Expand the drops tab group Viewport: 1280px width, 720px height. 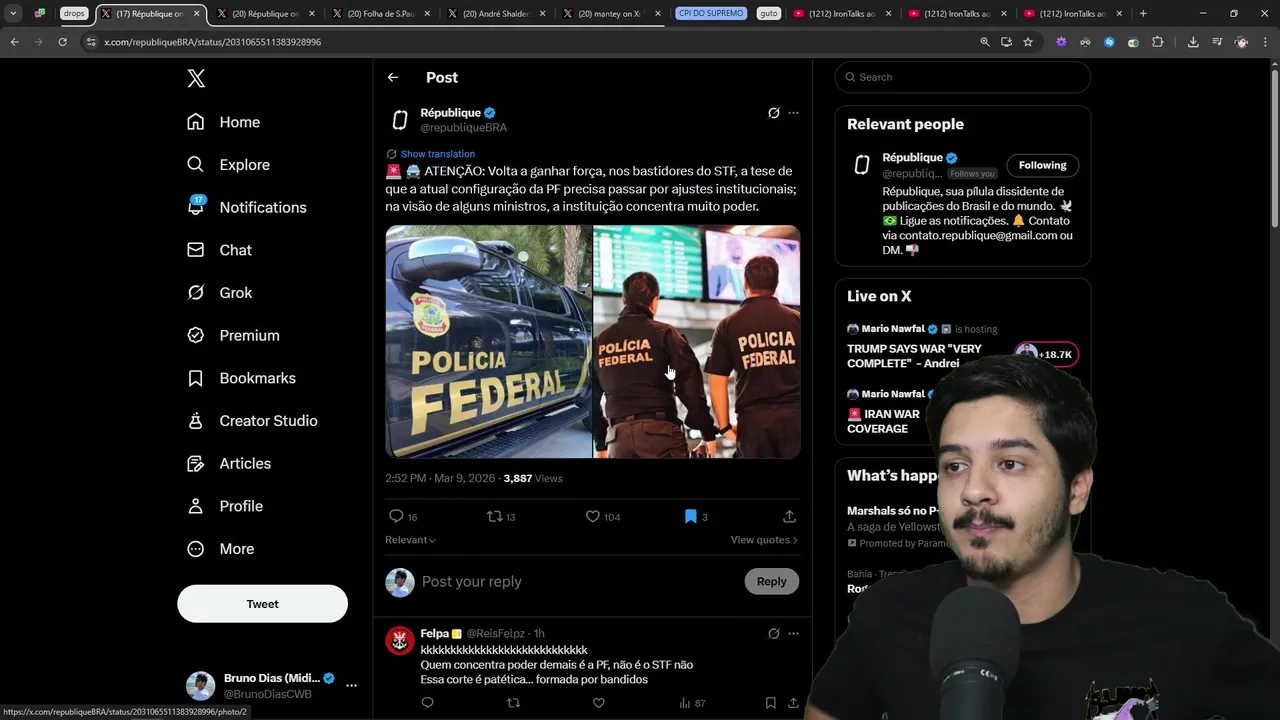[74, 13]
